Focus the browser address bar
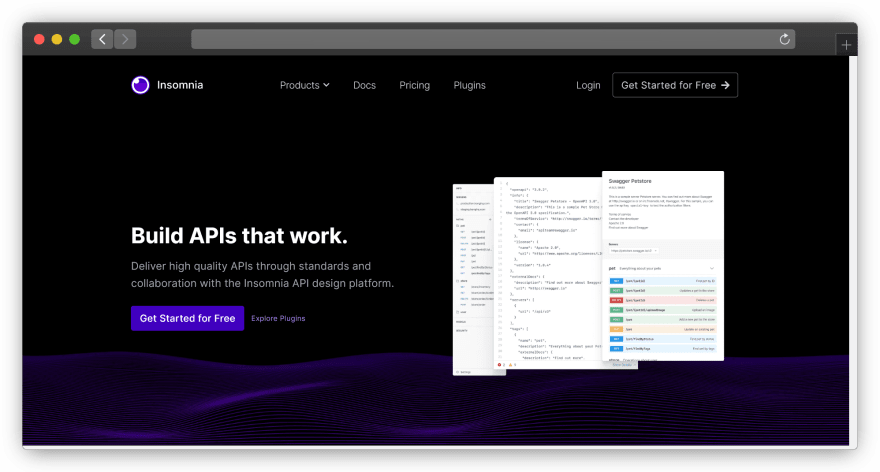The width and height of the screenshot is (880, 472). pyautogui.click(x=493, y=39)
